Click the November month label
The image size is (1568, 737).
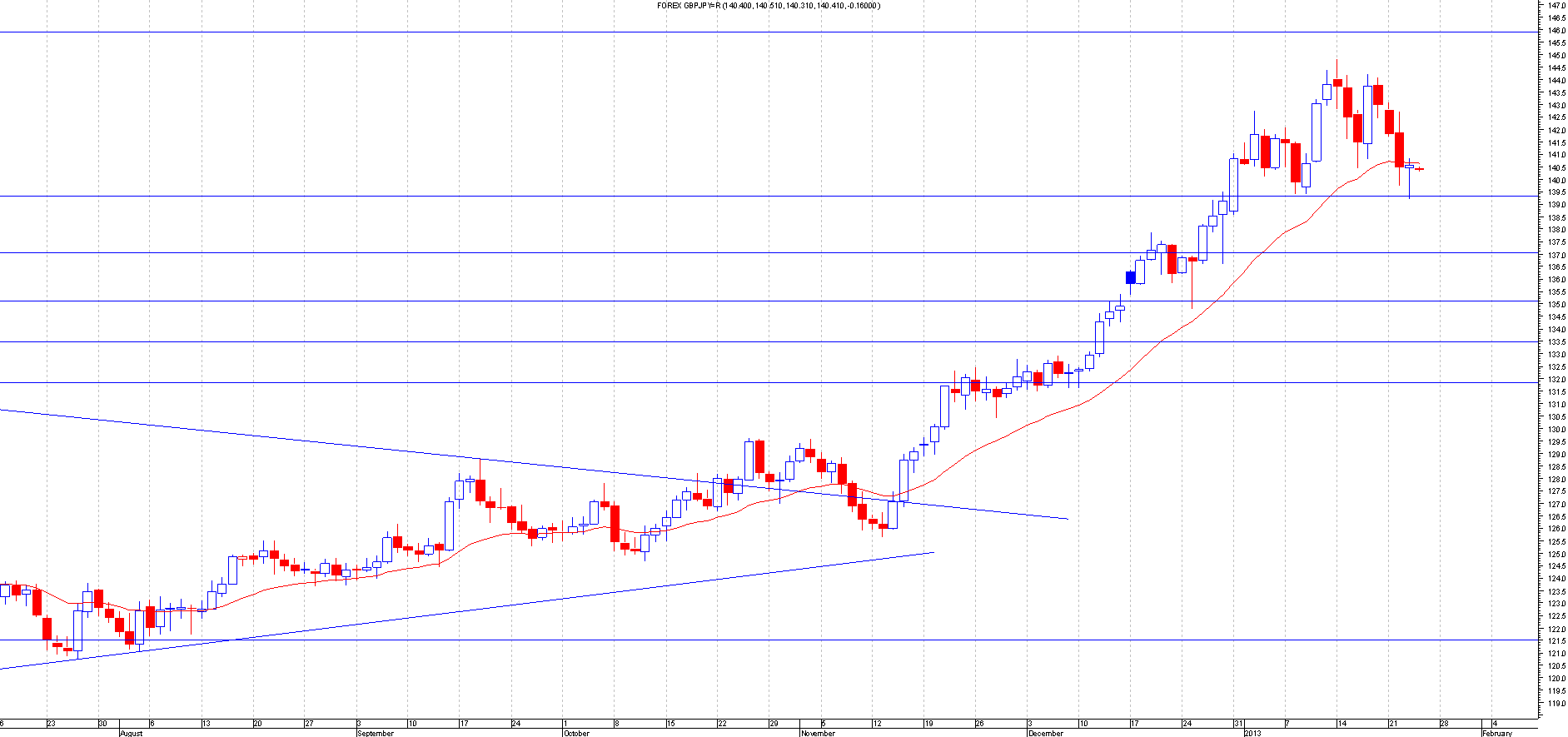tap(817, 734)
